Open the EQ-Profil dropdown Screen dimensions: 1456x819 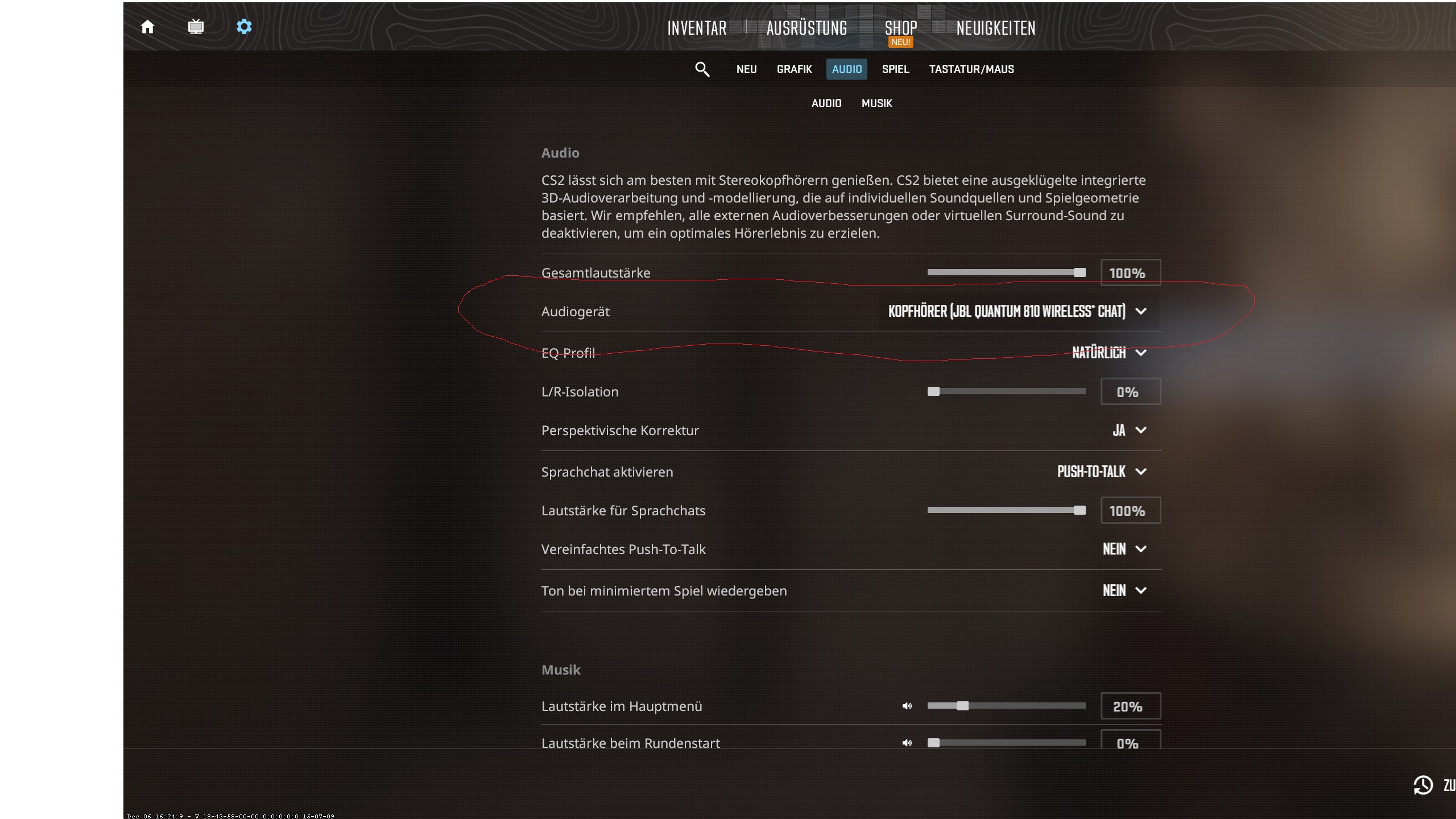1108,353
